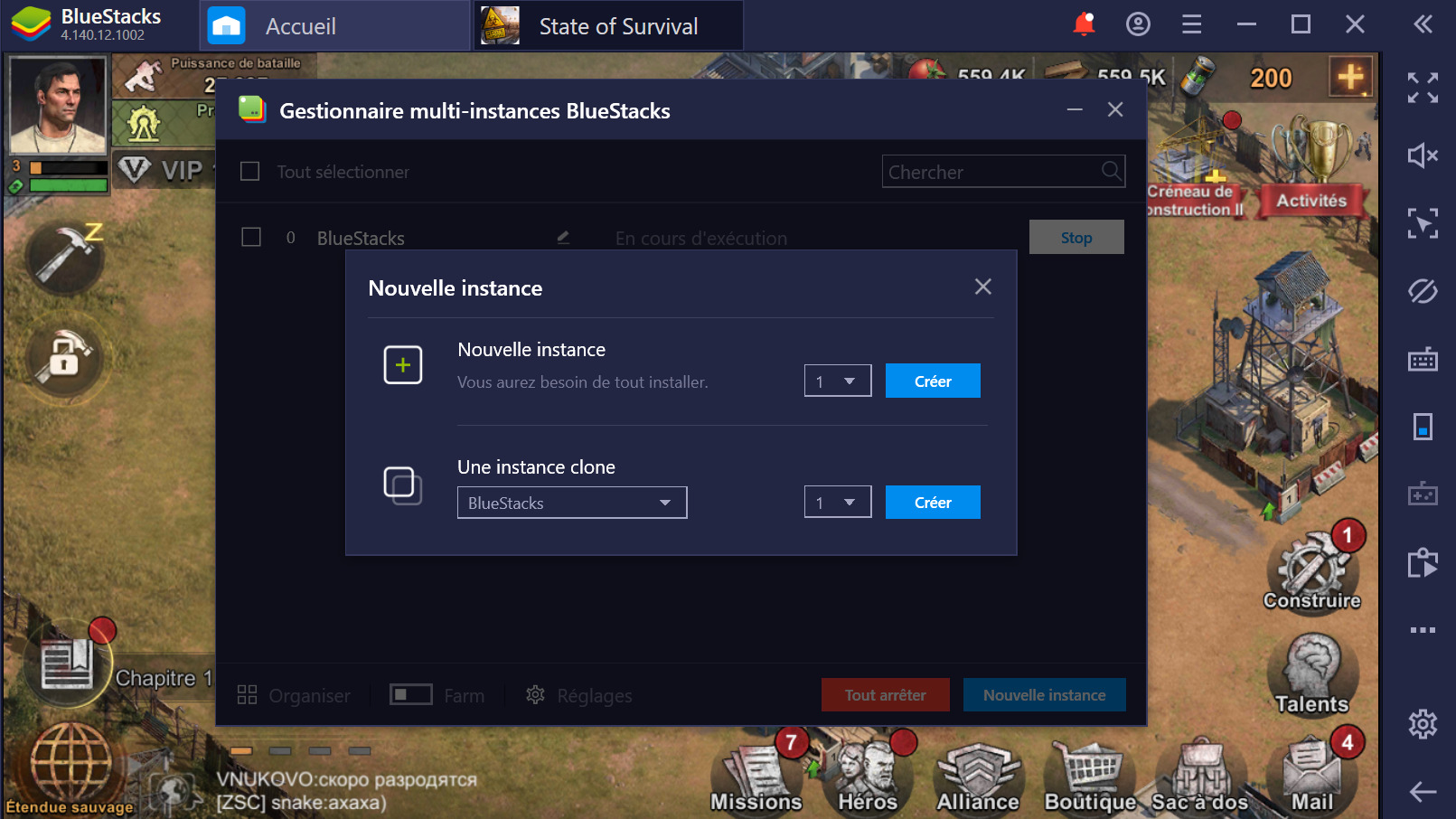Image resolution: width=1456 pixels, height=819 pixels.
Task: Open new instance count dropdown
Action: (838, 381)
